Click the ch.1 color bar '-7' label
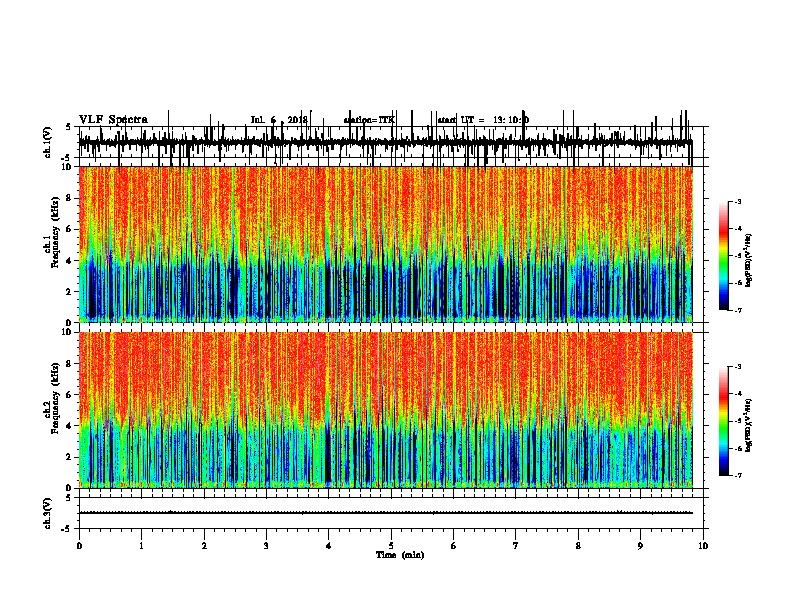Viewport: 792px width, 612px height. (x=737, y=310)
